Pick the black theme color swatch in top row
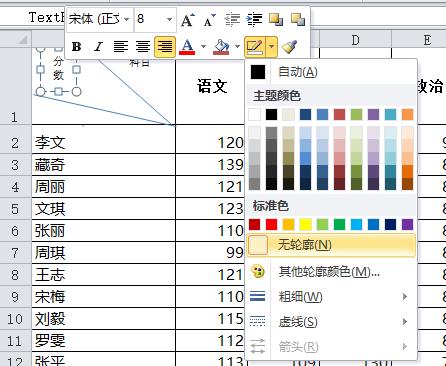Image resolution: width=446 pixels, height=366 pixels. coord(271,114)
